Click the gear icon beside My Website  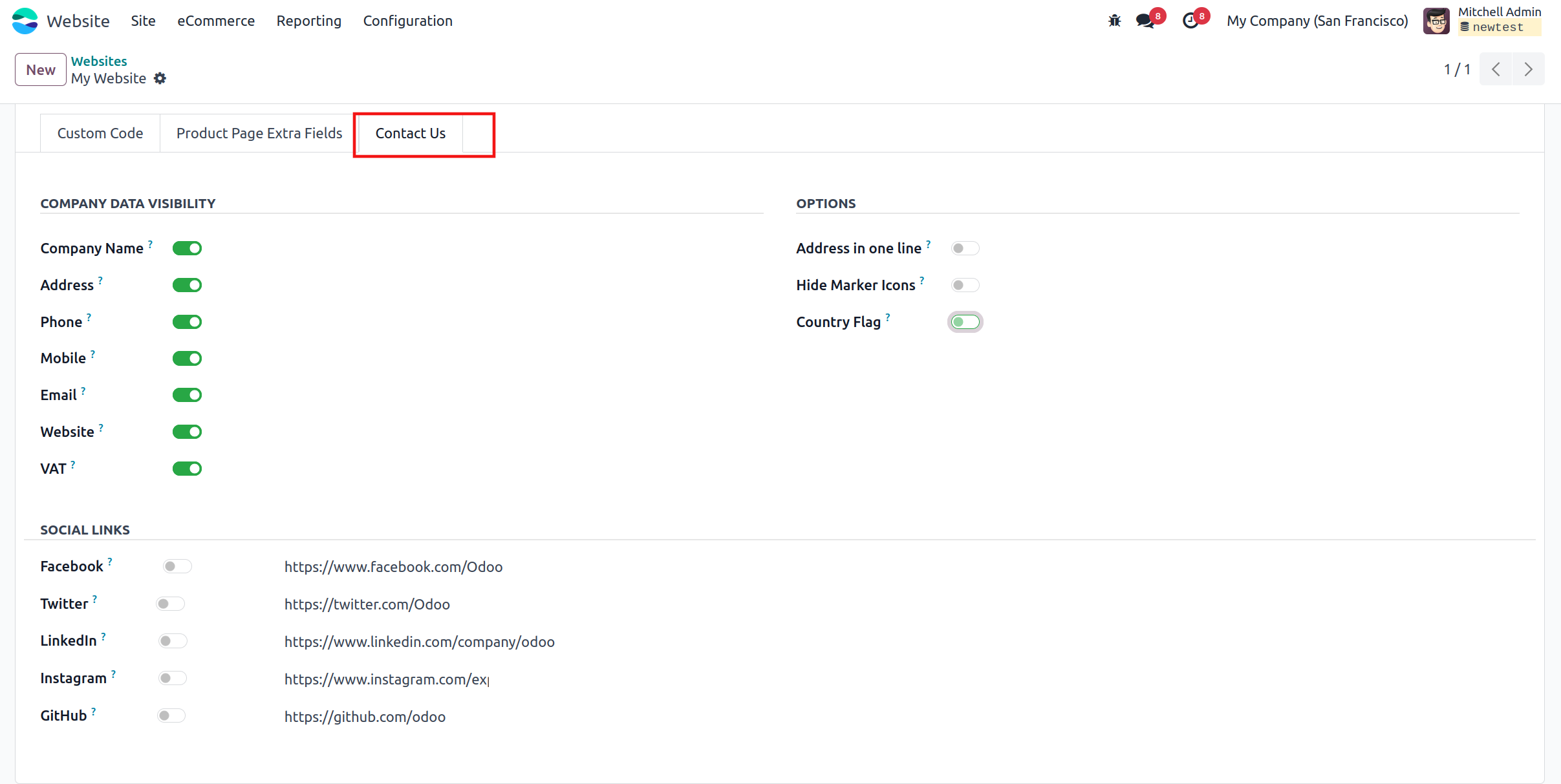(160, 78)
